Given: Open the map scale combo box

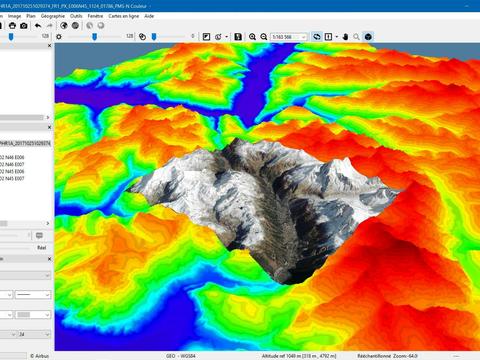Looking at the screenshot, I should (x=289, y=37).
